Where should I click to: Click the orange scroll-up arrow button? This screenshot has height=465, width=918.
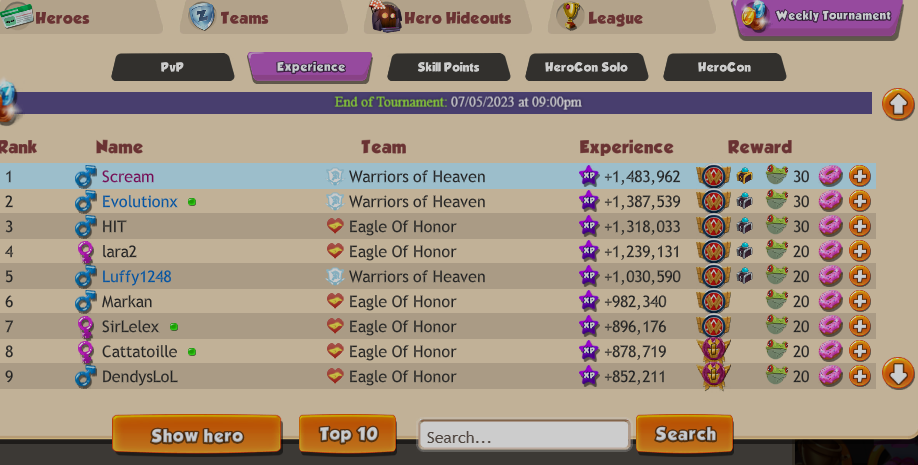click(898, 104)
